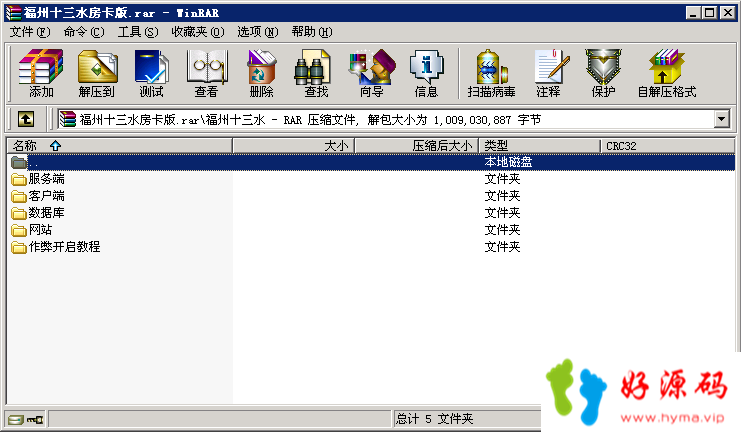Sort by Type (类型) column header
741x432 pixels.
coord(539,146)
